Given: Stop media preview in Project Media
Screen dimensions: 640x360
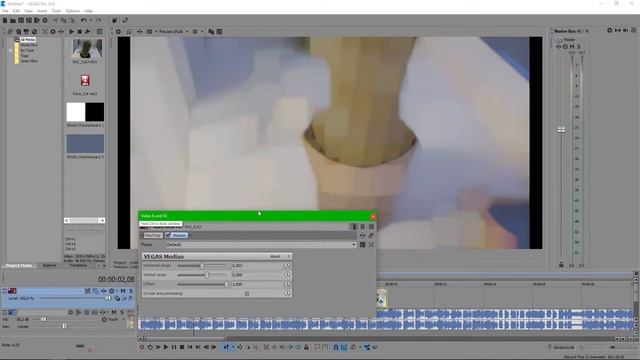Looking at the screenshot, I should pyautogui.click(x=79, y=31).
